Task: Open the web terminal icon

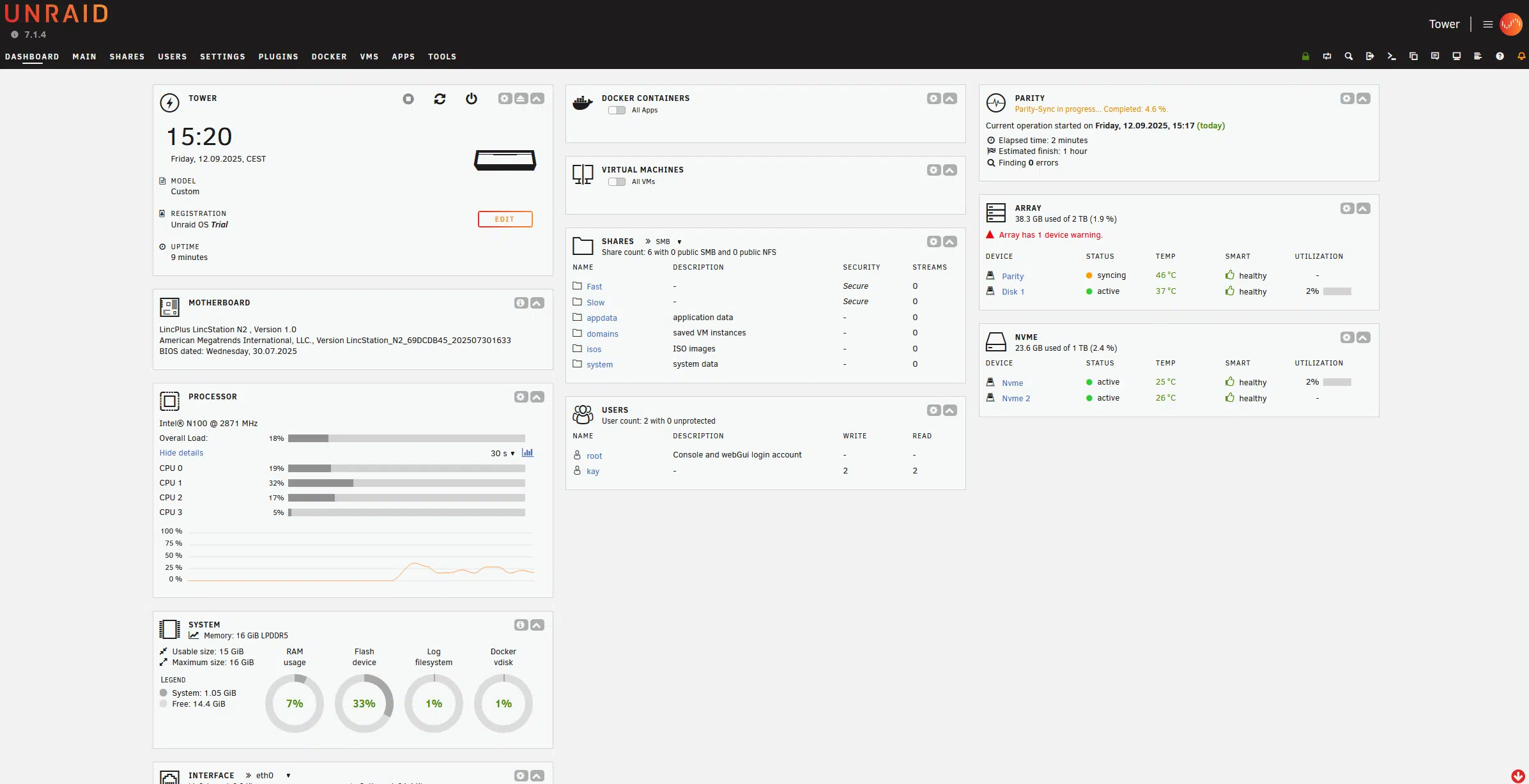Action: pos(1391,56)
